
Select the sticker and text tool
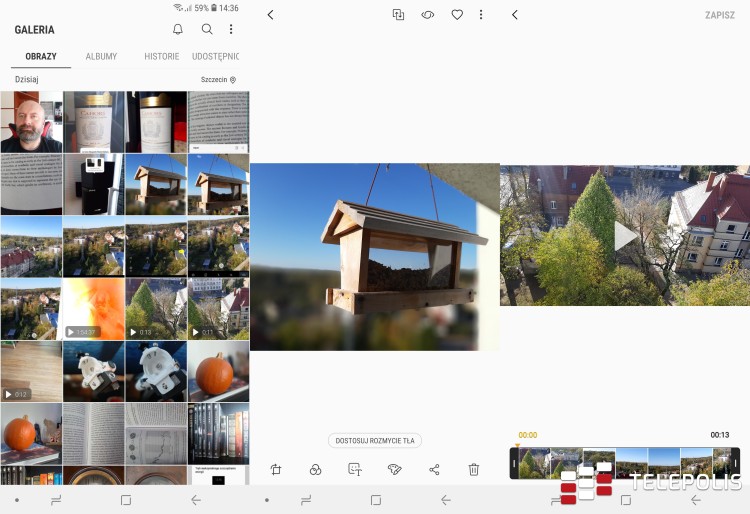pyautogui.click(x=354, y=469)
